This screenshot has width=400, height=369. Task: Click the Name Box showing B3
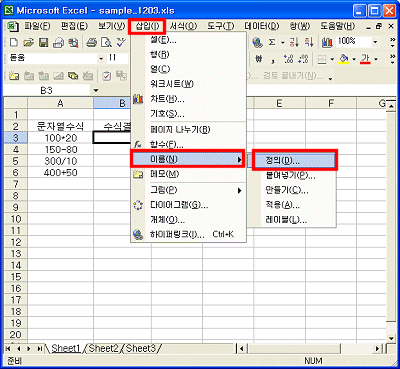click(x=47, y=90)
